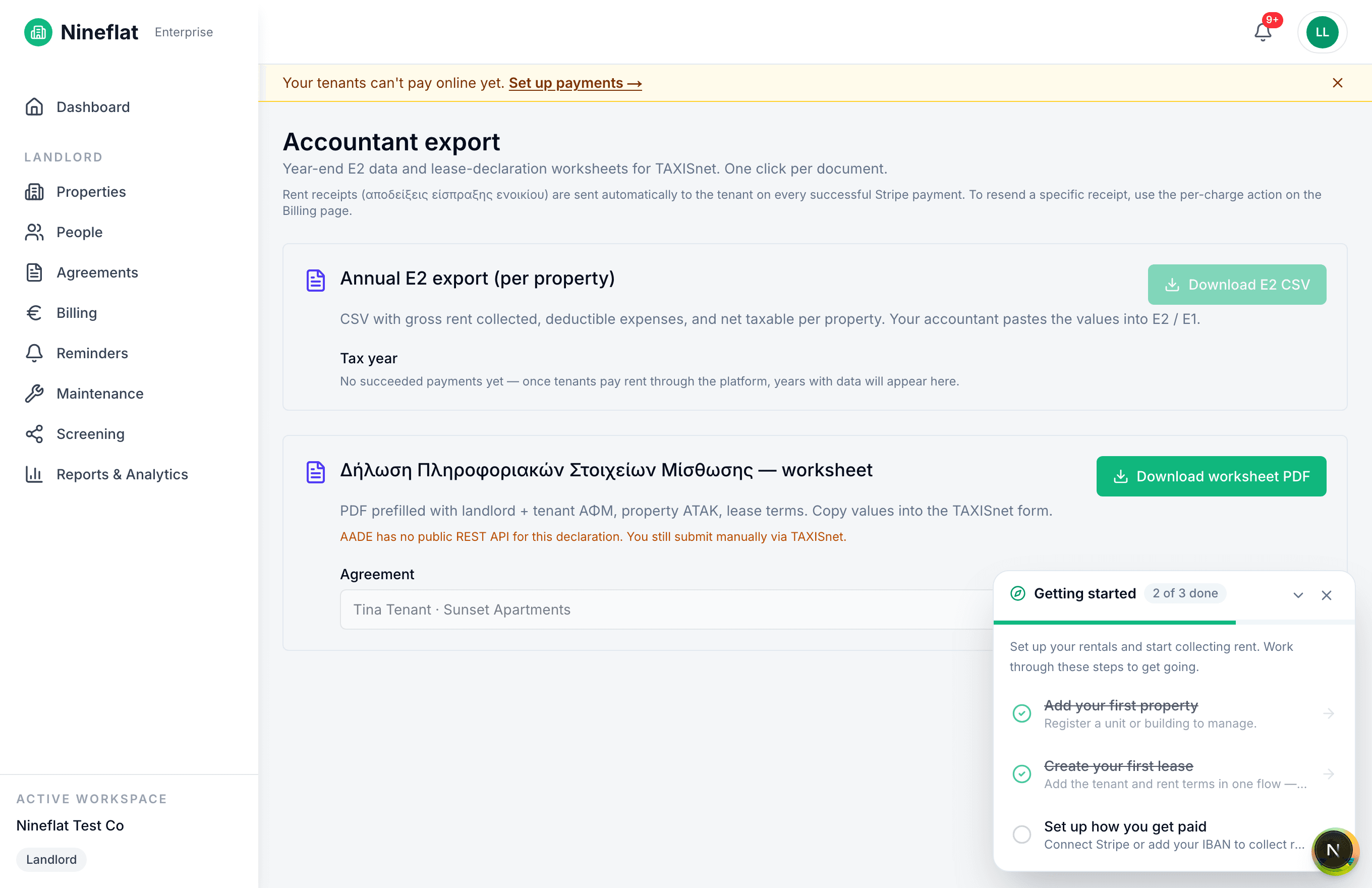Click document icon beside Annual E2 export
This screenshot has height=888, width=1372.
[315, 281]
